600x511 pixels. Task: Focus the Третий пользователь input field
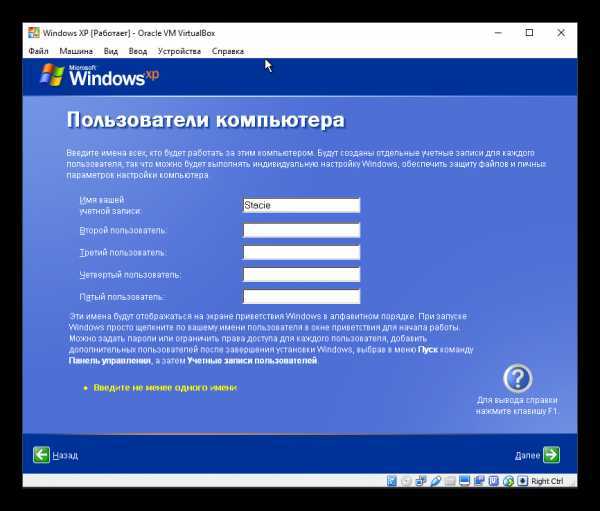(301, 252)
